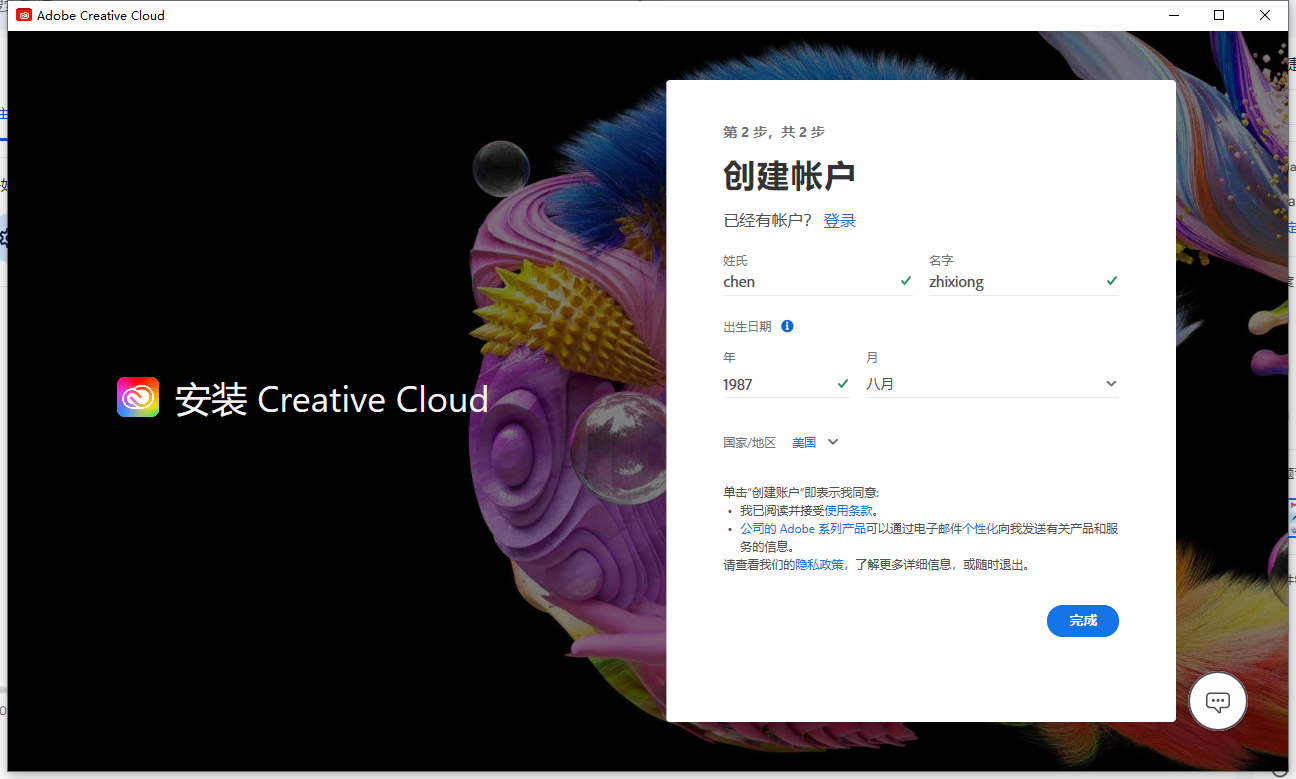The width and height of the screenshot is (1296, 779).
Task: Click the green checkmark beside chen
Action: pyautogui.click(x=906, y=281)
